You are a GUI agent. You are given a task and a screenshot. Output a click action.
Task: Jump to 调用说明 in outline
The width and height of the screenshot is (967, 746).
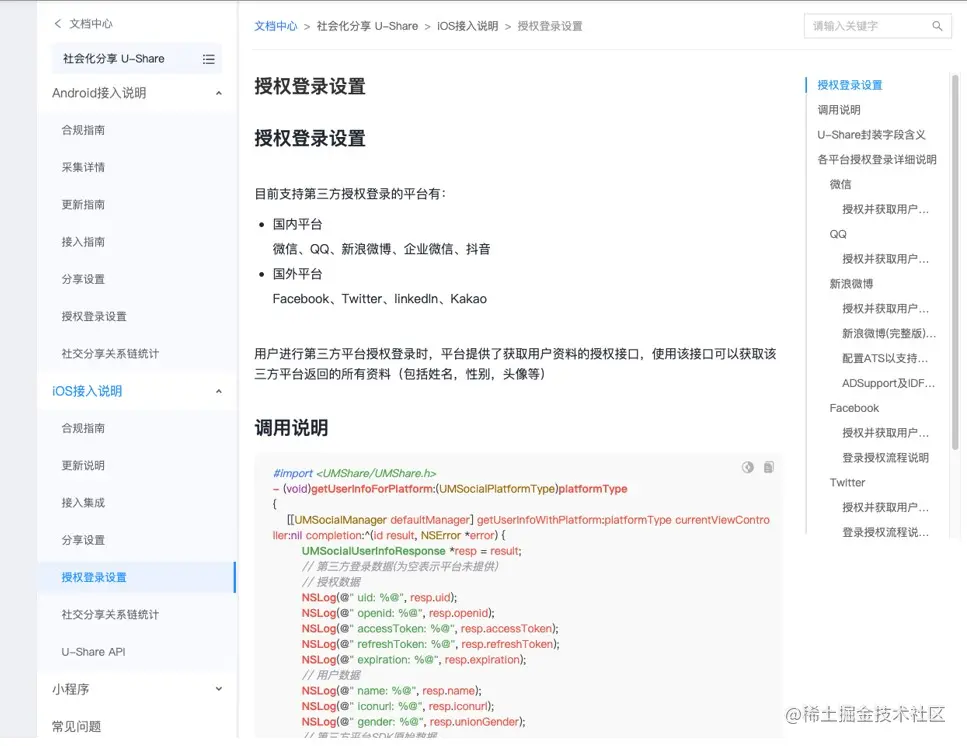pyautogui.click(x=839, y=110)
